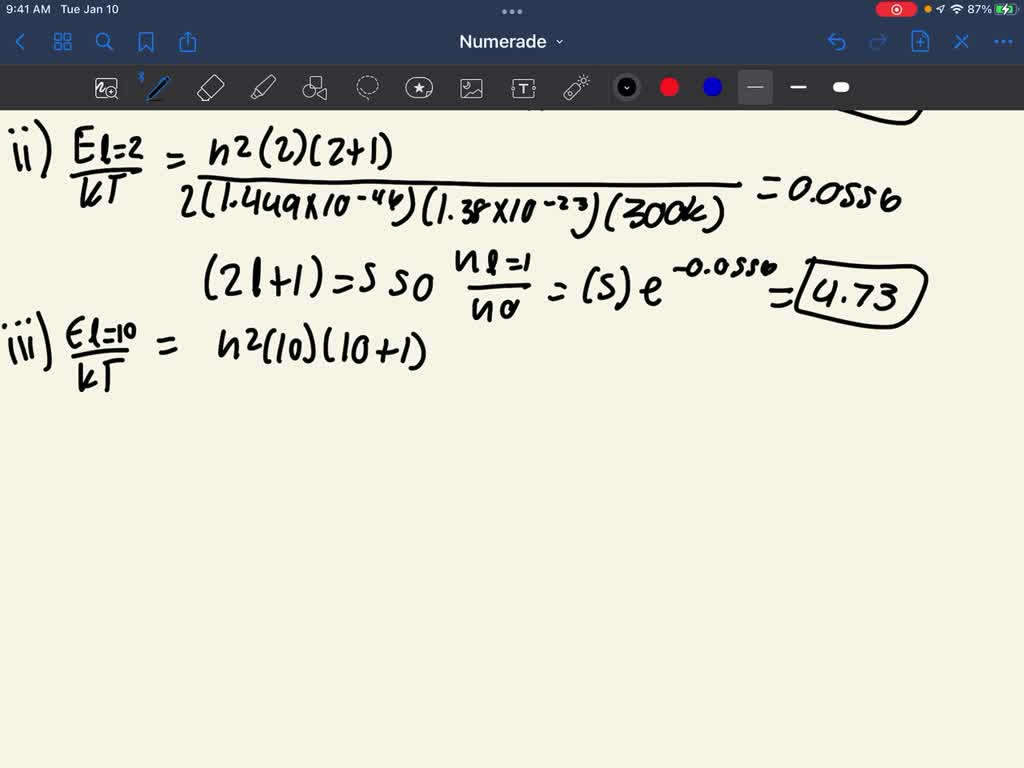Open the shapes tool
This screenshot has height=768, width=1024.
point(315,87)
